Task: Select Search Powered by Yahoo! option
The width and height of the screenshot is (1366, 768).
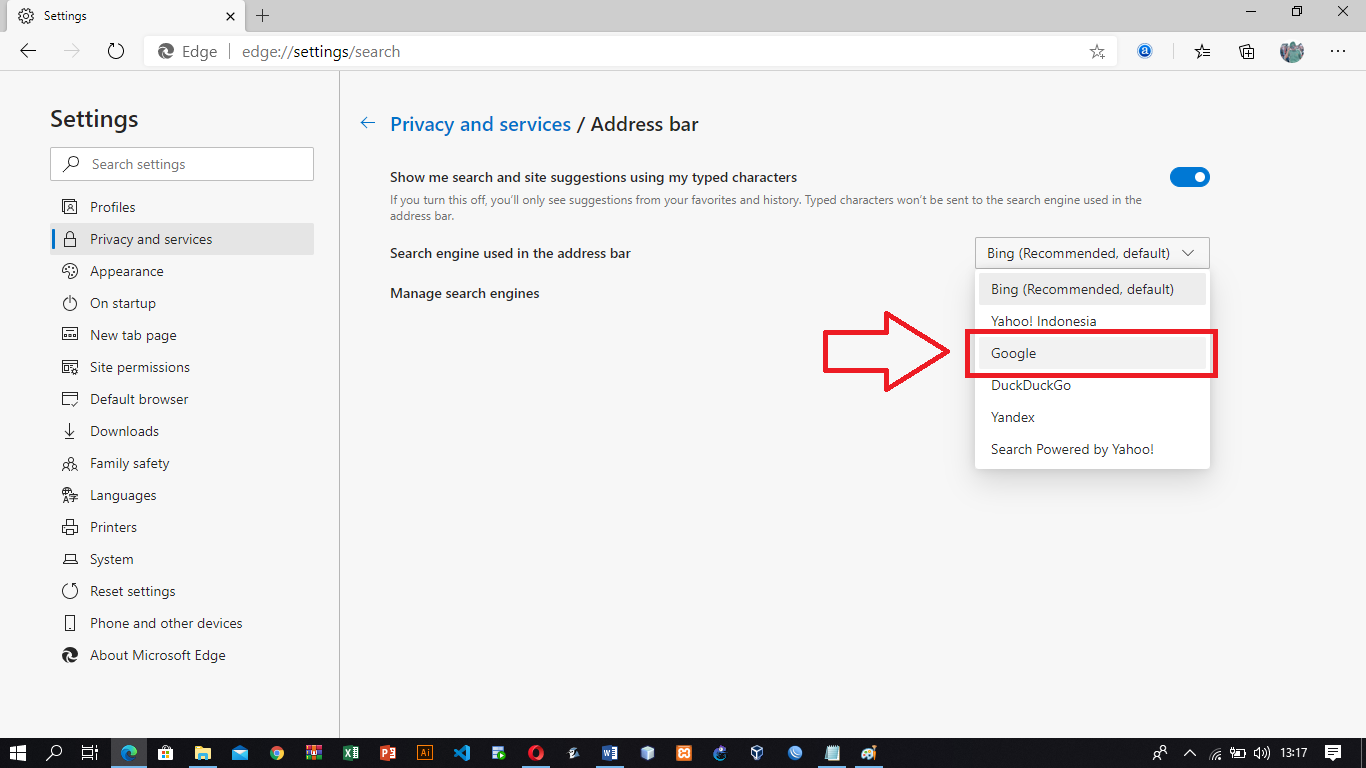Action: pos(1092,449)
